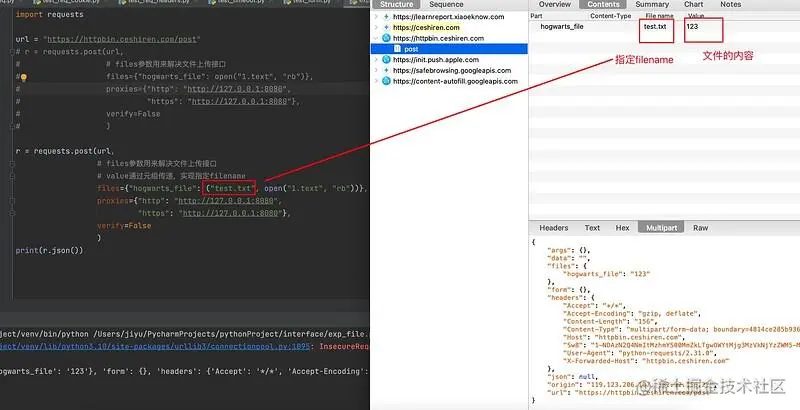Switch to the Sequence view tab
The image size is (800, 410).
(446, 4)
